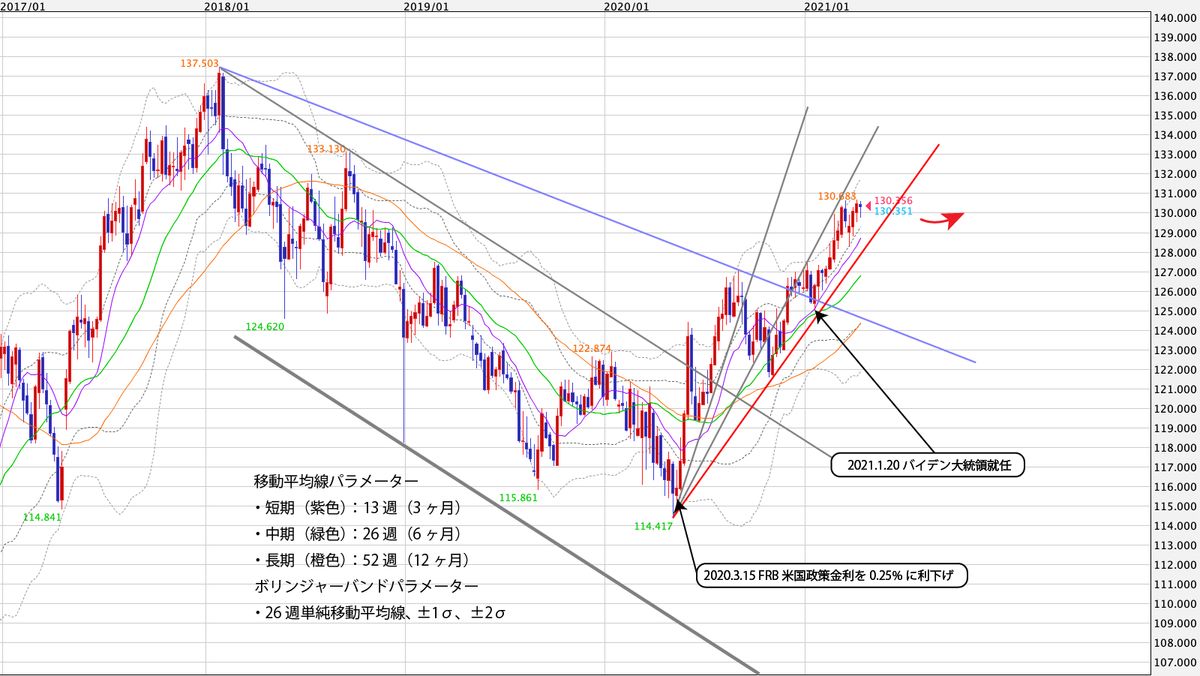
Task: Click the 2017/01 date label
Action: (24, 6)
